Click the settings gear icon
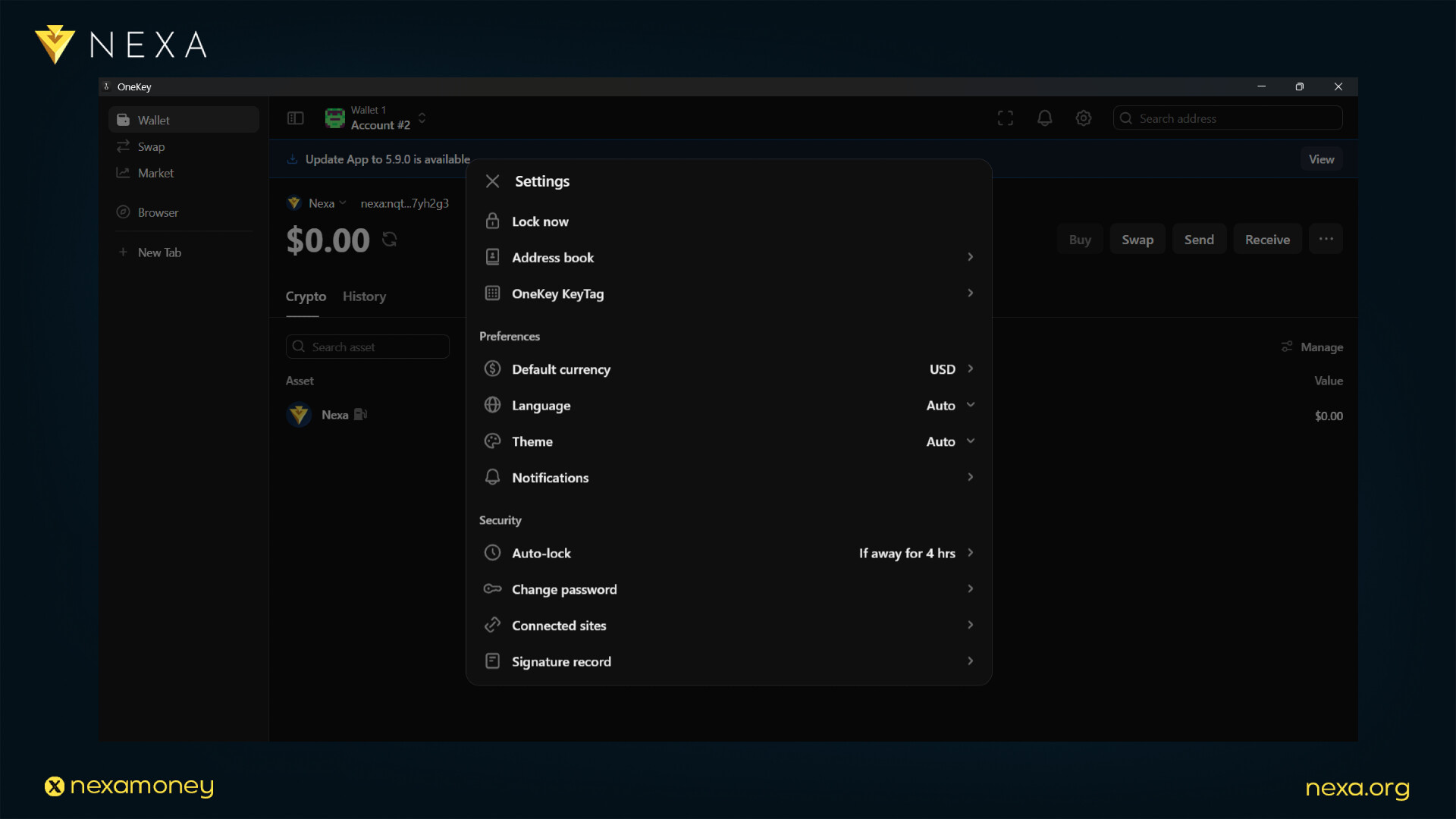 tap(1084, 118)
